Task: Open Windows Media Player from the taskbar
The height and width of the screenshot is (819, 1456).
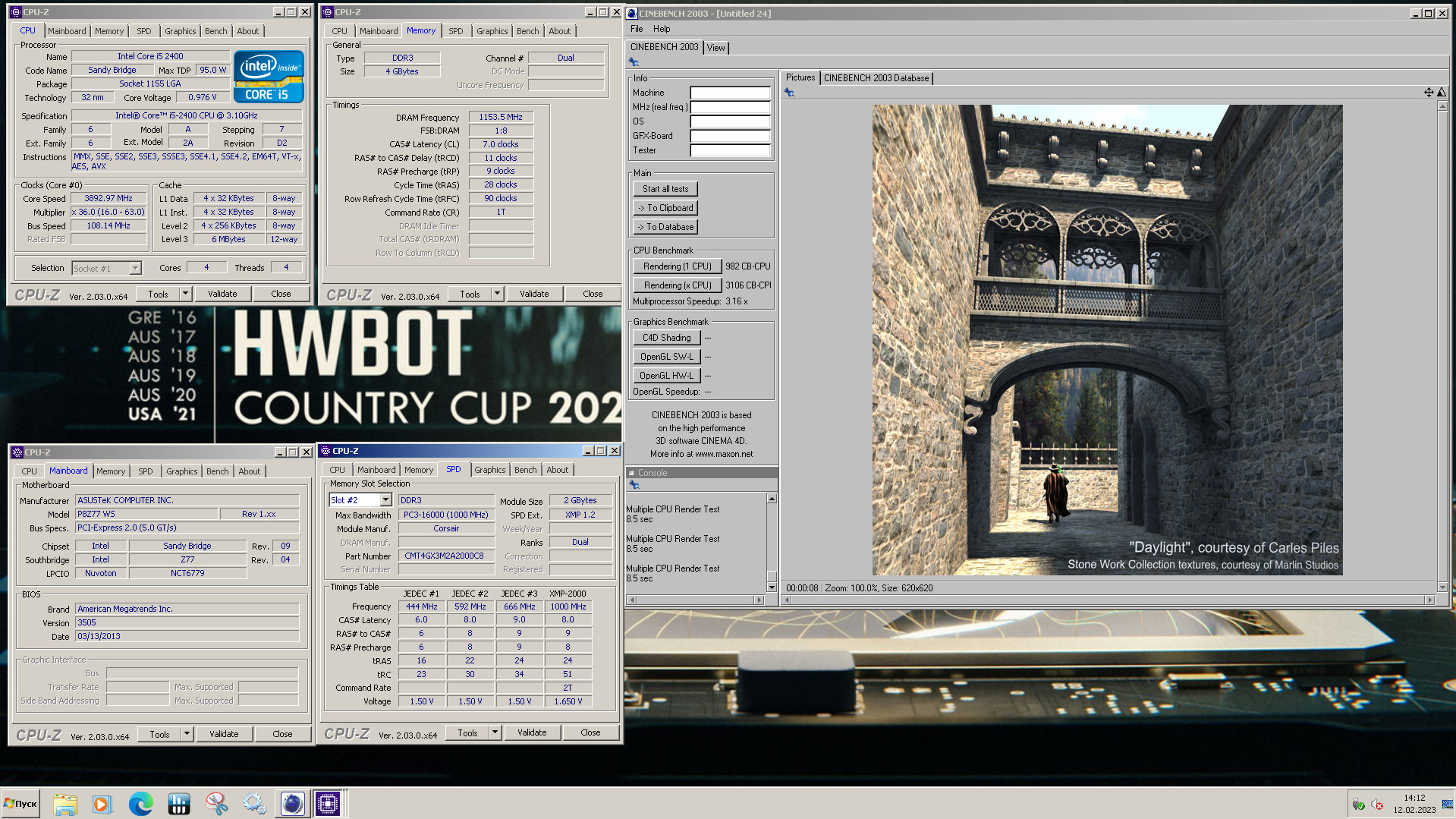Action: [102, 803]
